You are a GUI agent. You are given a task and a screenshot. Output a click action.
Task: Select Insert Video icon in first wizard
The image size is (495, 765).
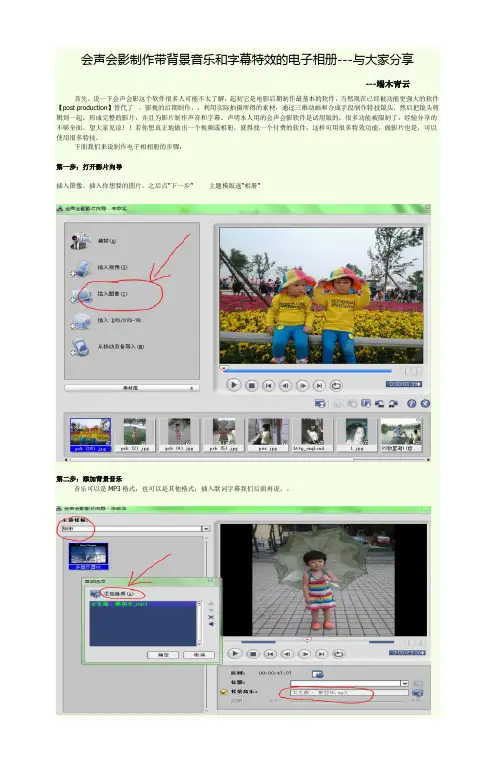coord(80,267)
